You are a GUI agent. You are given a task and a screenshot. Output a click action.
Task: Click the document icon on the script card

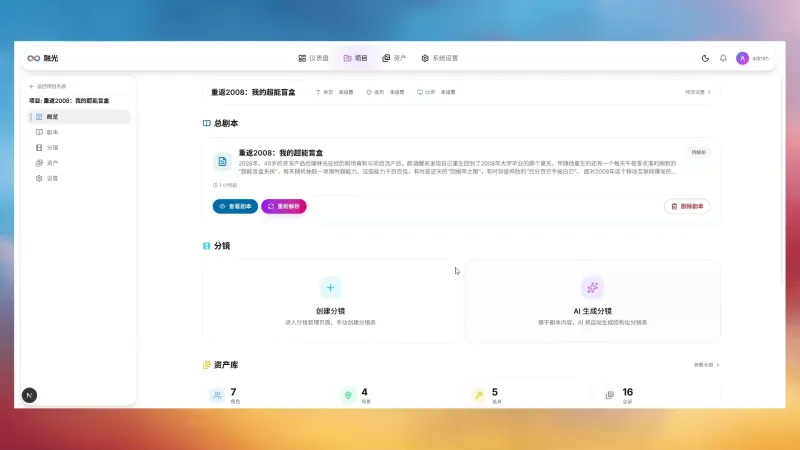[x=222, y=162]
